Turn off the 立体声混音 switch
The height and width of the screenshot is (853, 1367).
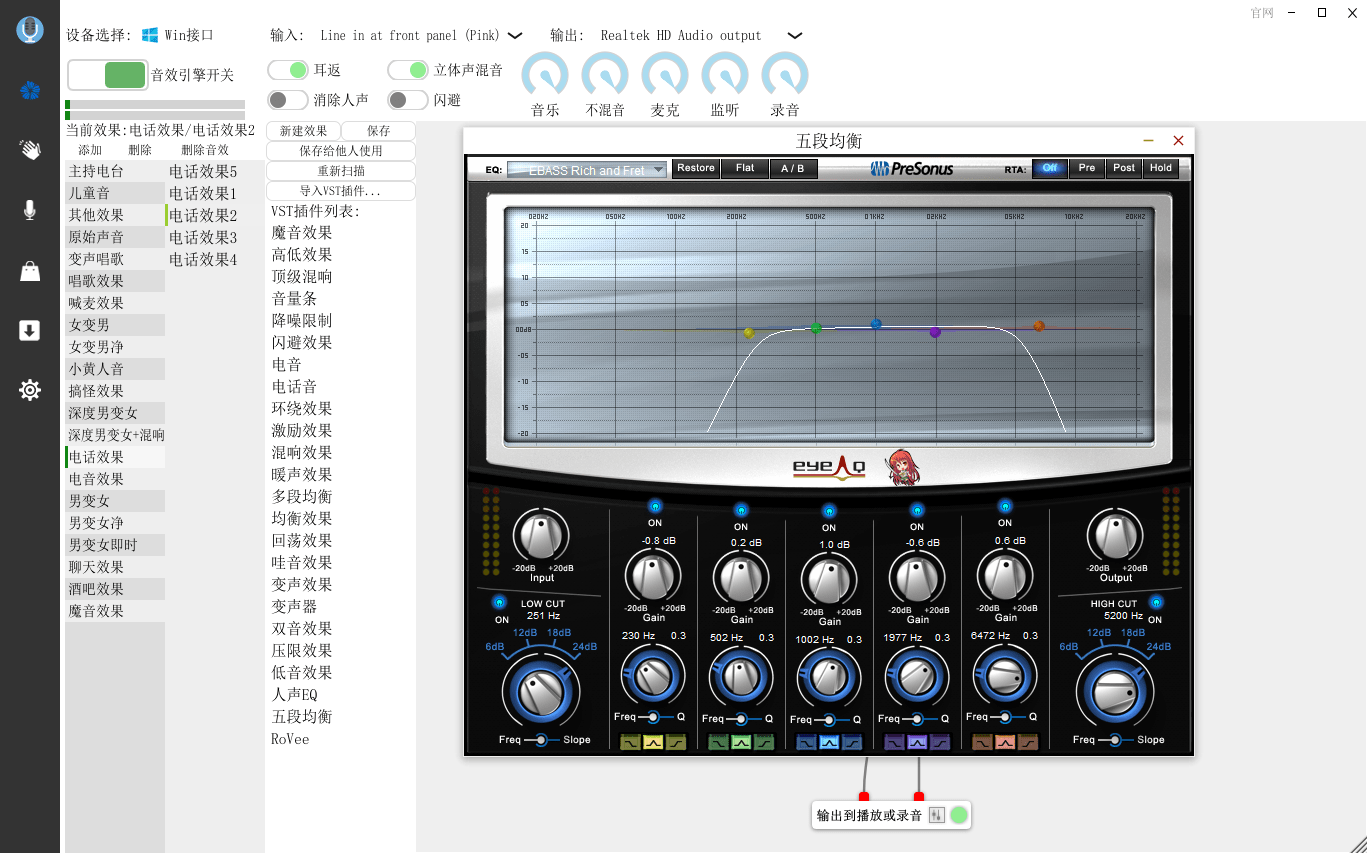pos(408,70)
